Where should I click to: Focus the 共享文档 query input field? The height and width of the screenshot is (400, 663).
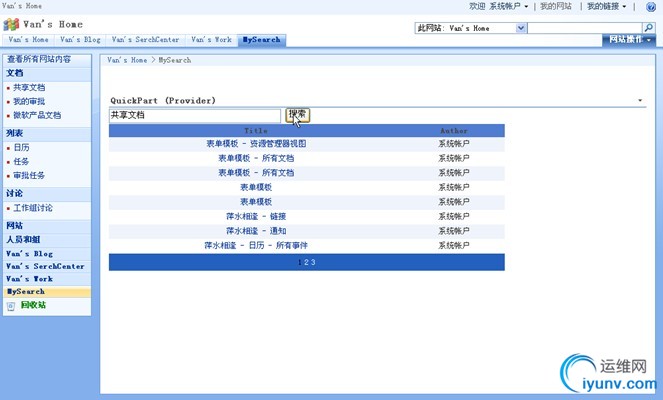coord(195,115)
